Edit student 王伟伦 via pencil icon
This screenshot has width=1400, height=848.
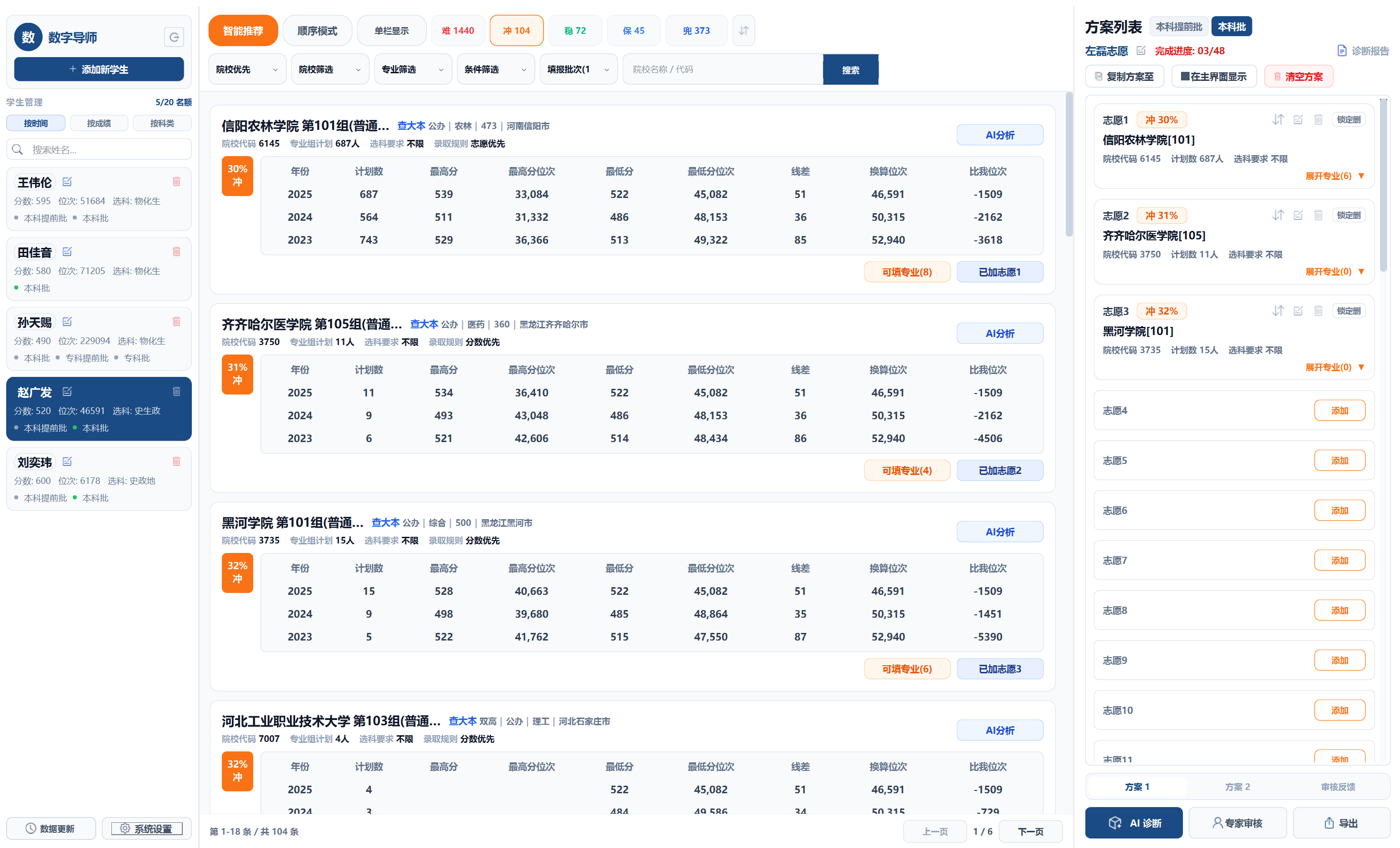pyautogui.click(x=67, y=182)
